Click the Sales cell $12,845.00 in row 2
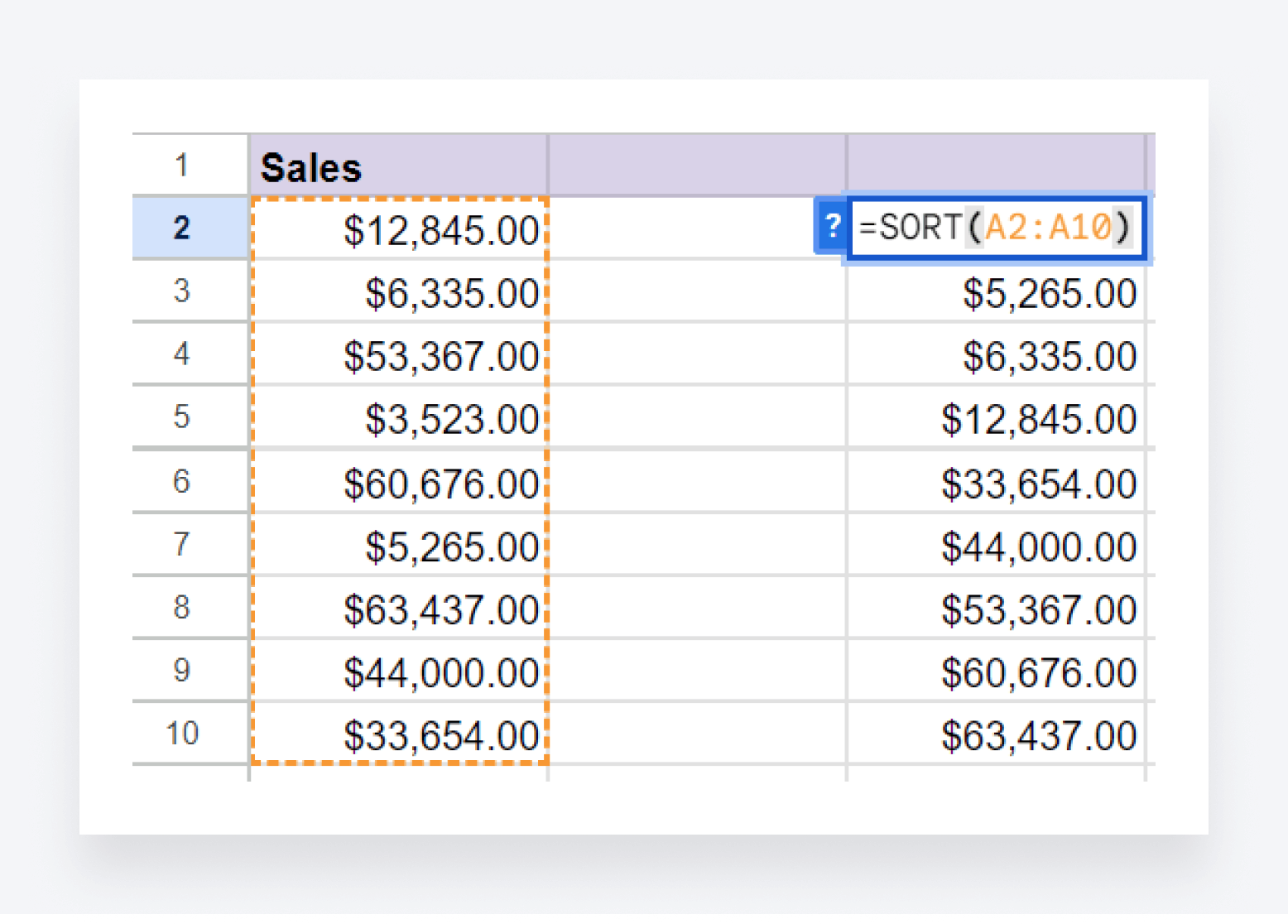This screenshot has width=1288, height=924. [x=398, y=228]
